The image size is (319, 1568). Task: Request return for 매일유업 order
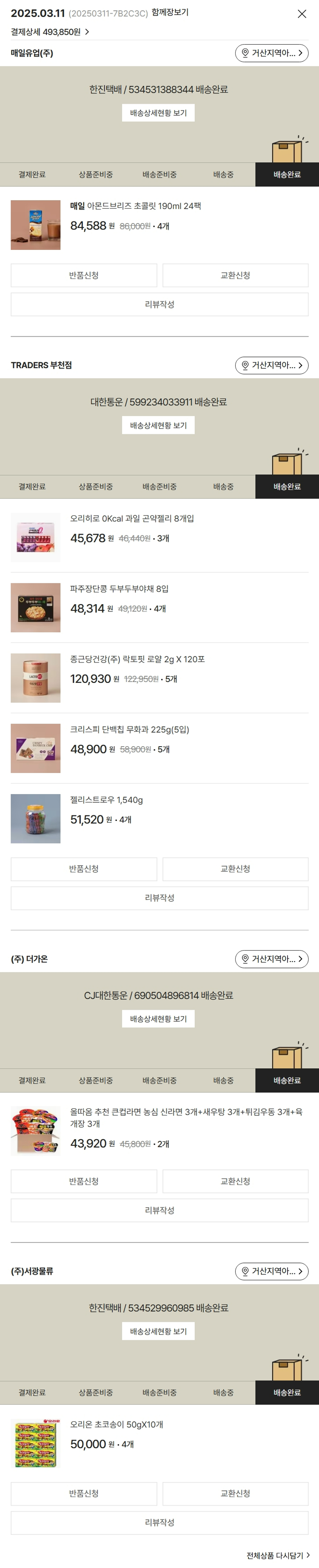click(x=83, y=275)
